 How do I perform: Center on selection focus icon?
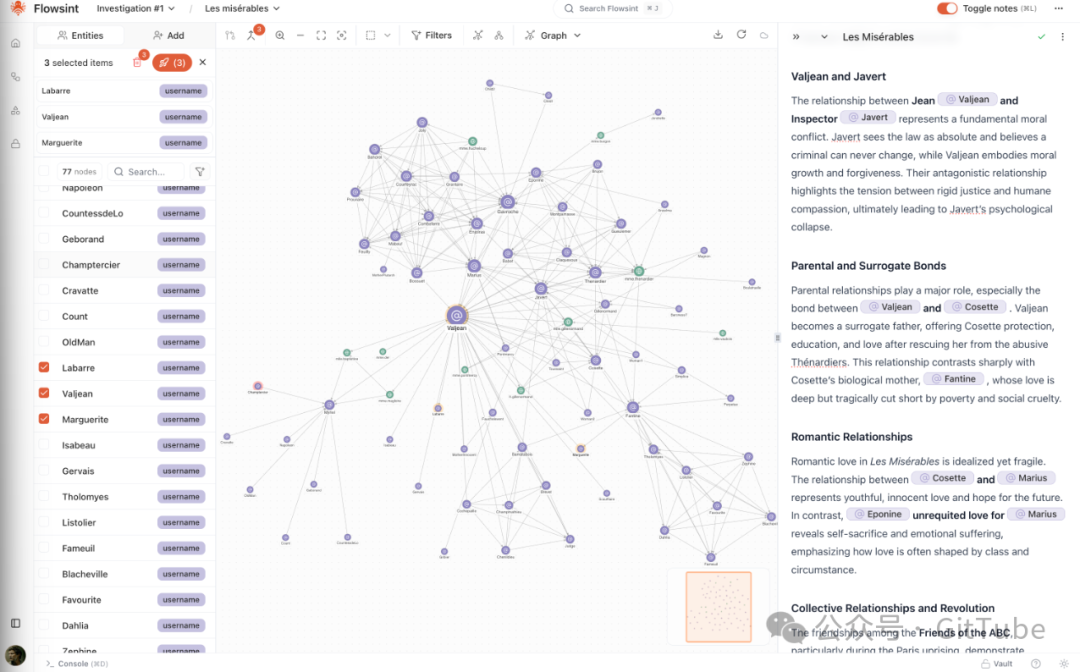[x=342, y=35]
